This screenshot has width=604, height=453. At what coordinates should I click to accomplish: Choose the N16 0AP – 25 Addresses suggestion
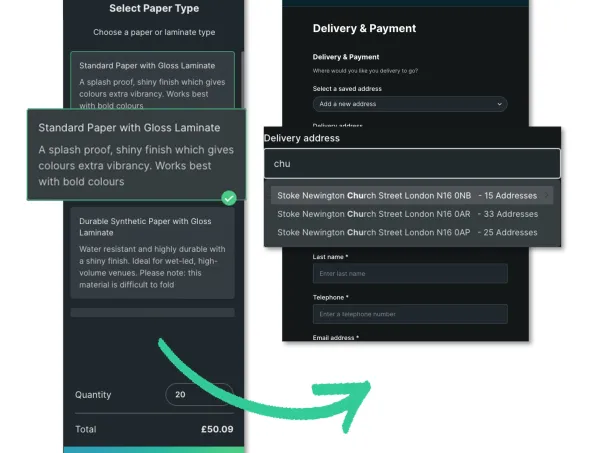[407, 232]
